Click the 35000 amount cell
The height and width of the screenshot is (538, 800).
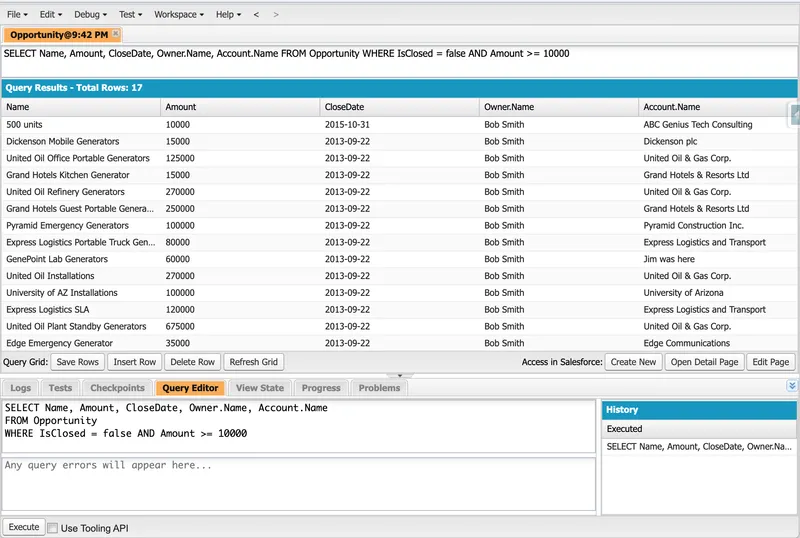click(x=240, y=344)
